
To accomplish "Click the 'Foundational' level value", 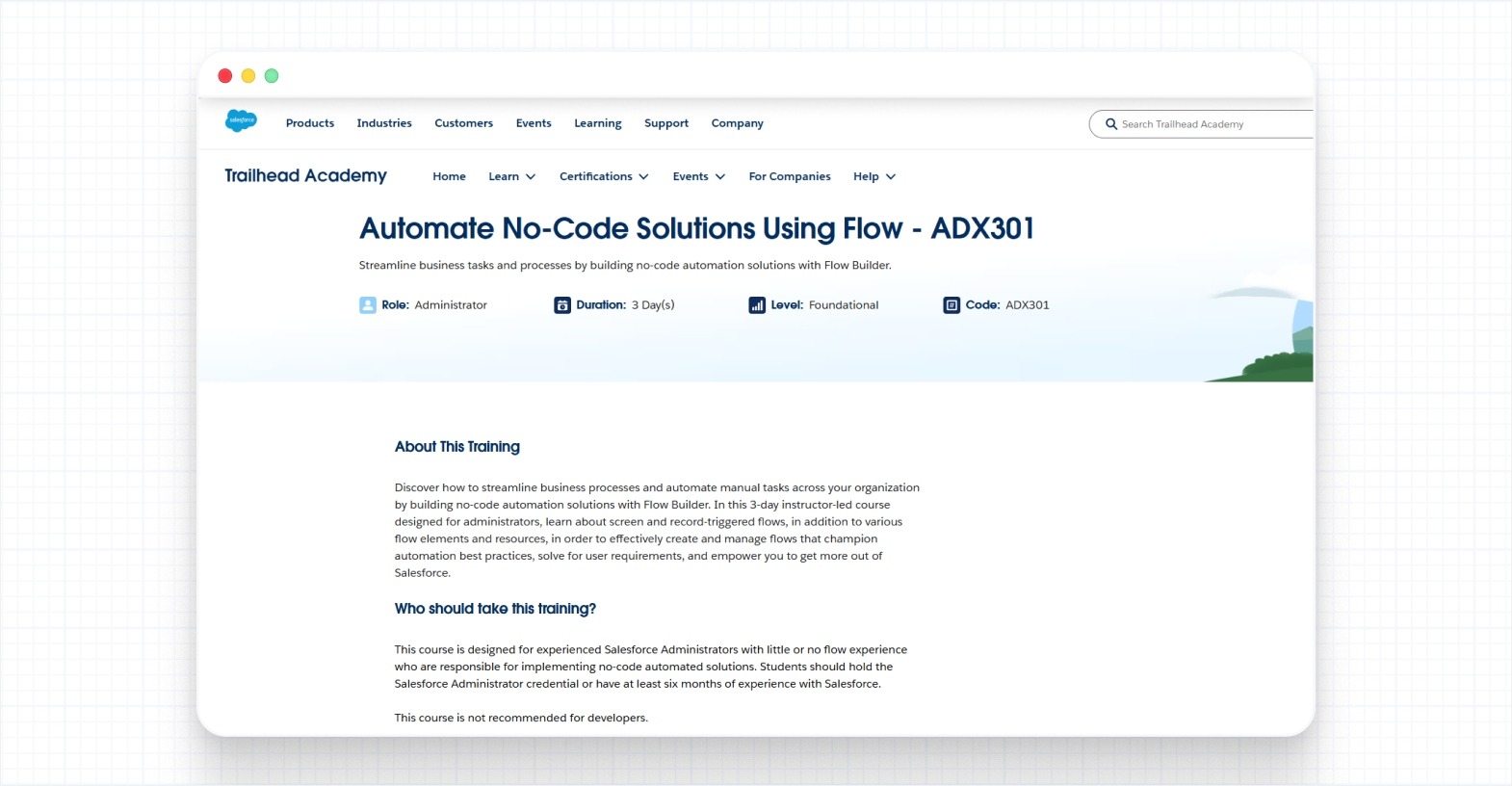I will [844, 305].
